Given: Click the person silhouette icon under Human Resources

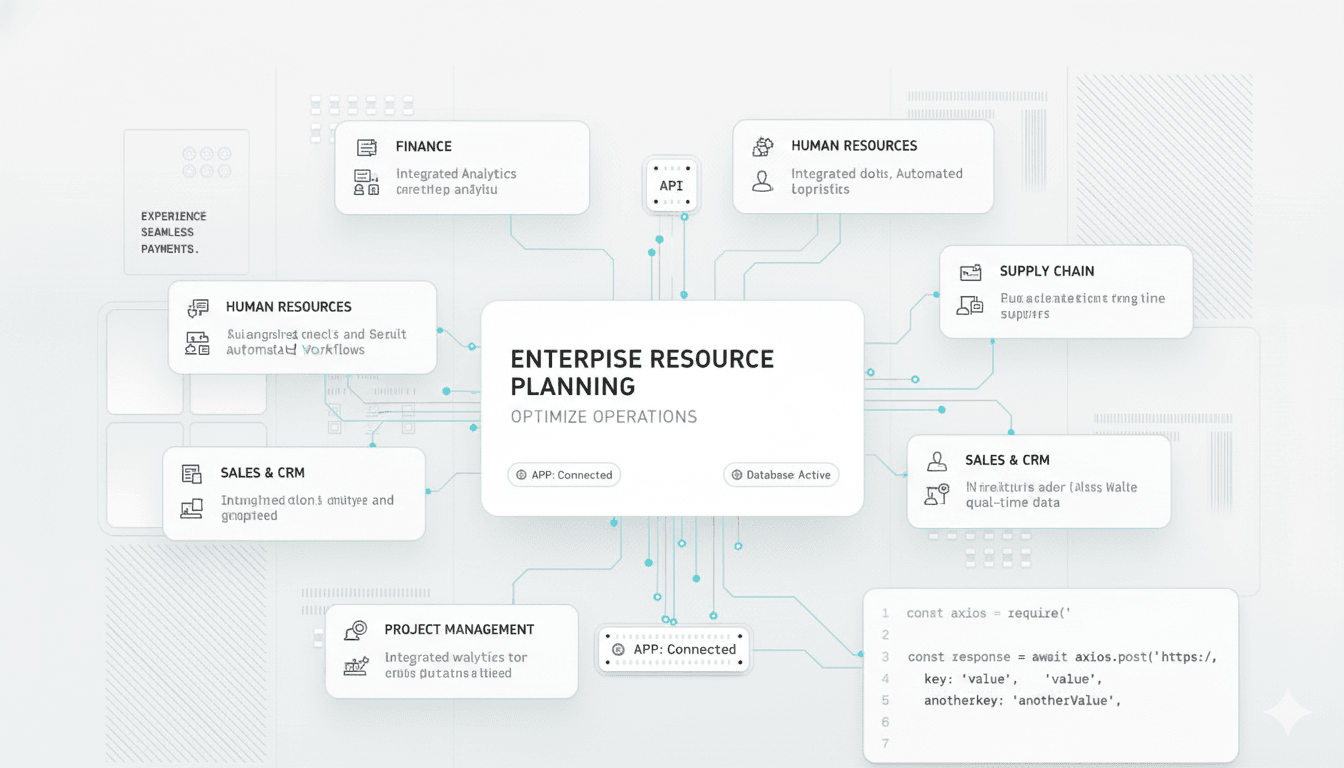Looking at the screenshot, I should (763, 181).
